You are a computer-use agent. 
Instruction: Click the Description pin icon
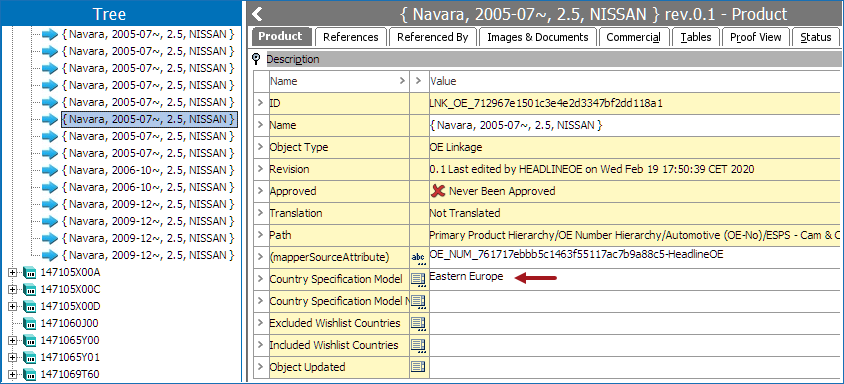point(256,59)
